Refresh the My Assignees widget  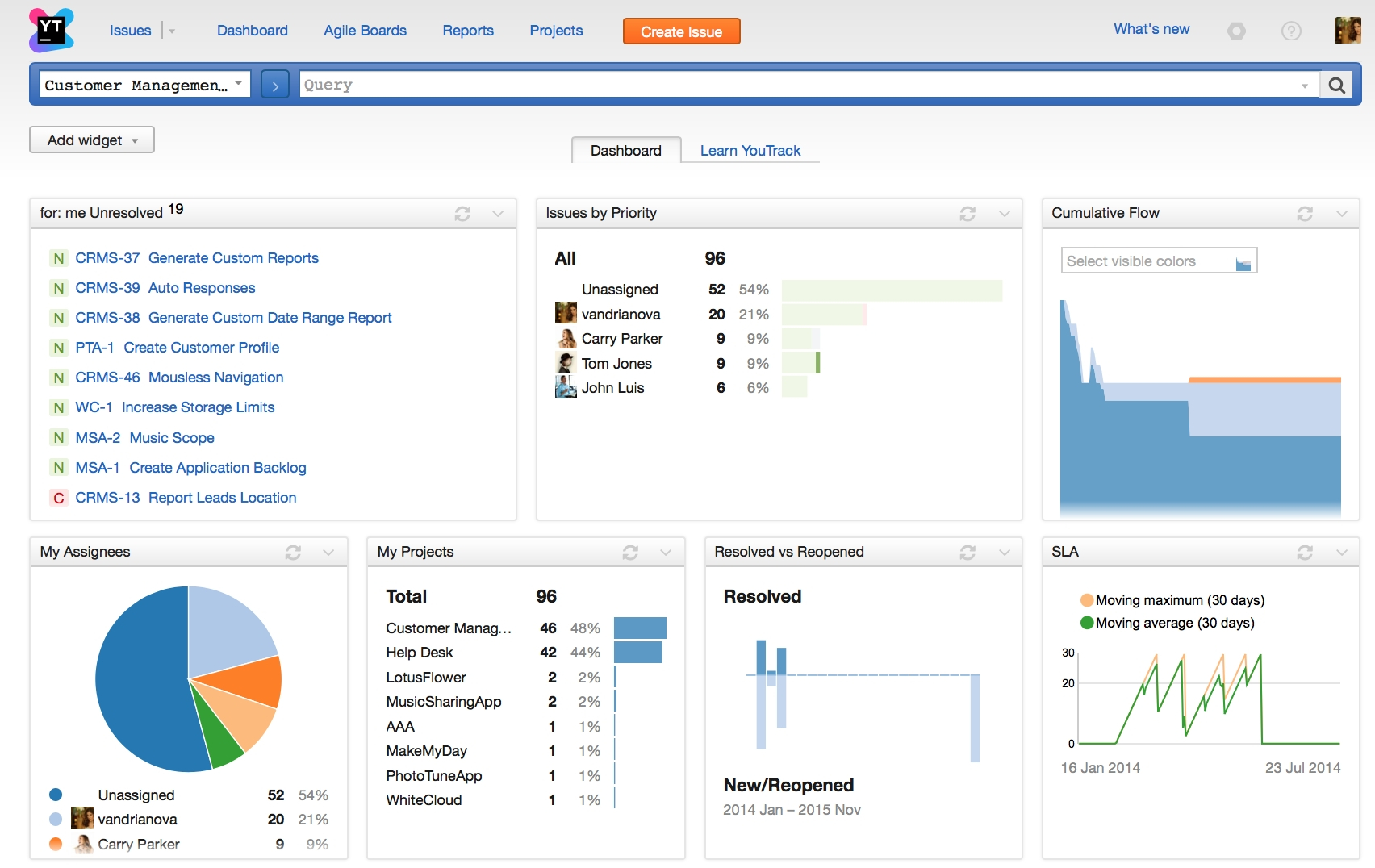(293, 553)
